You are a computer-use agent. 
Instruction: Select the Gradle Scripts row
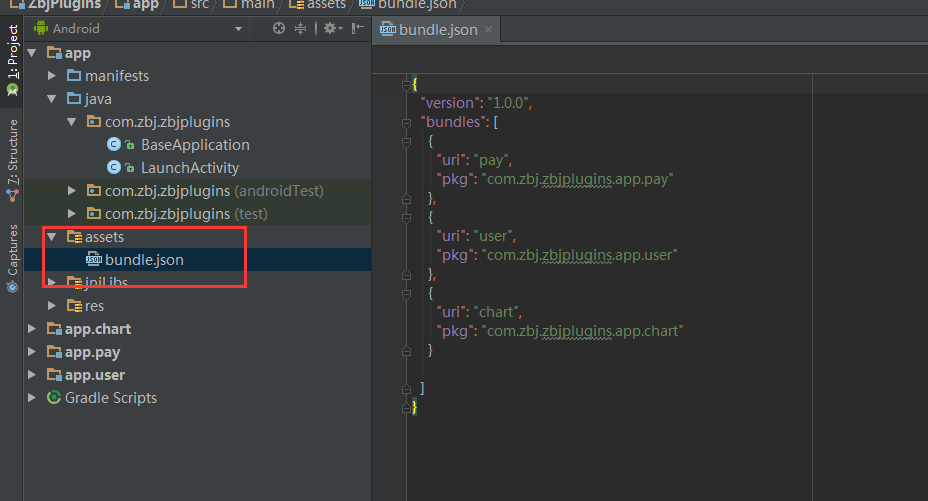pyautogui.click(x=198, y=398)
